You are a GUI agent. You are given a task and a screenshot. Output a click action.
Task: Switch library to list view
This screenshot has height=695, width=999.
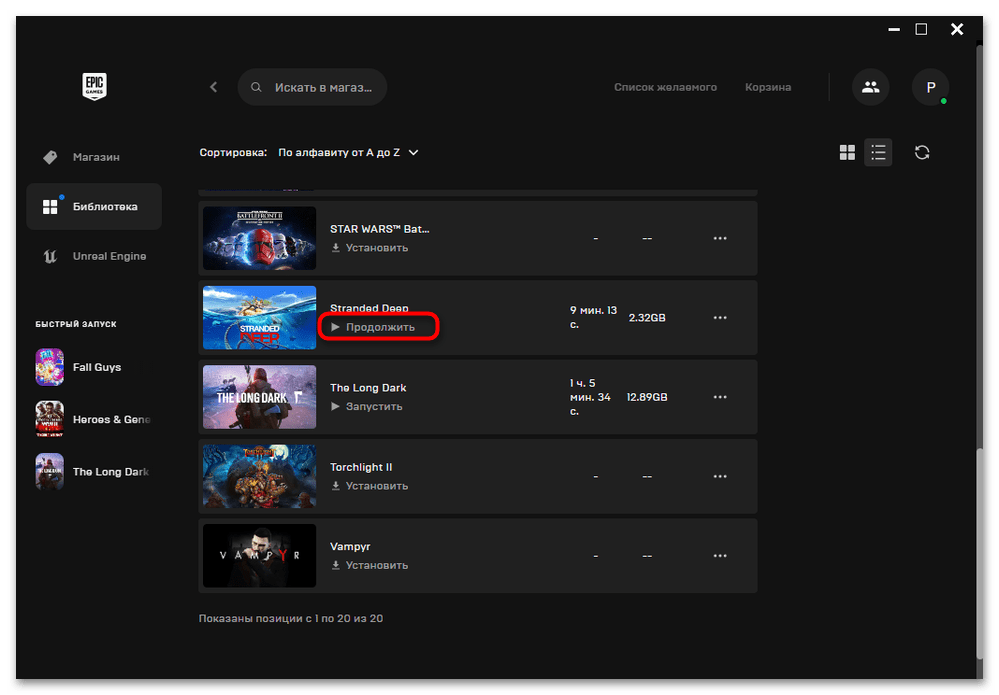878,152
